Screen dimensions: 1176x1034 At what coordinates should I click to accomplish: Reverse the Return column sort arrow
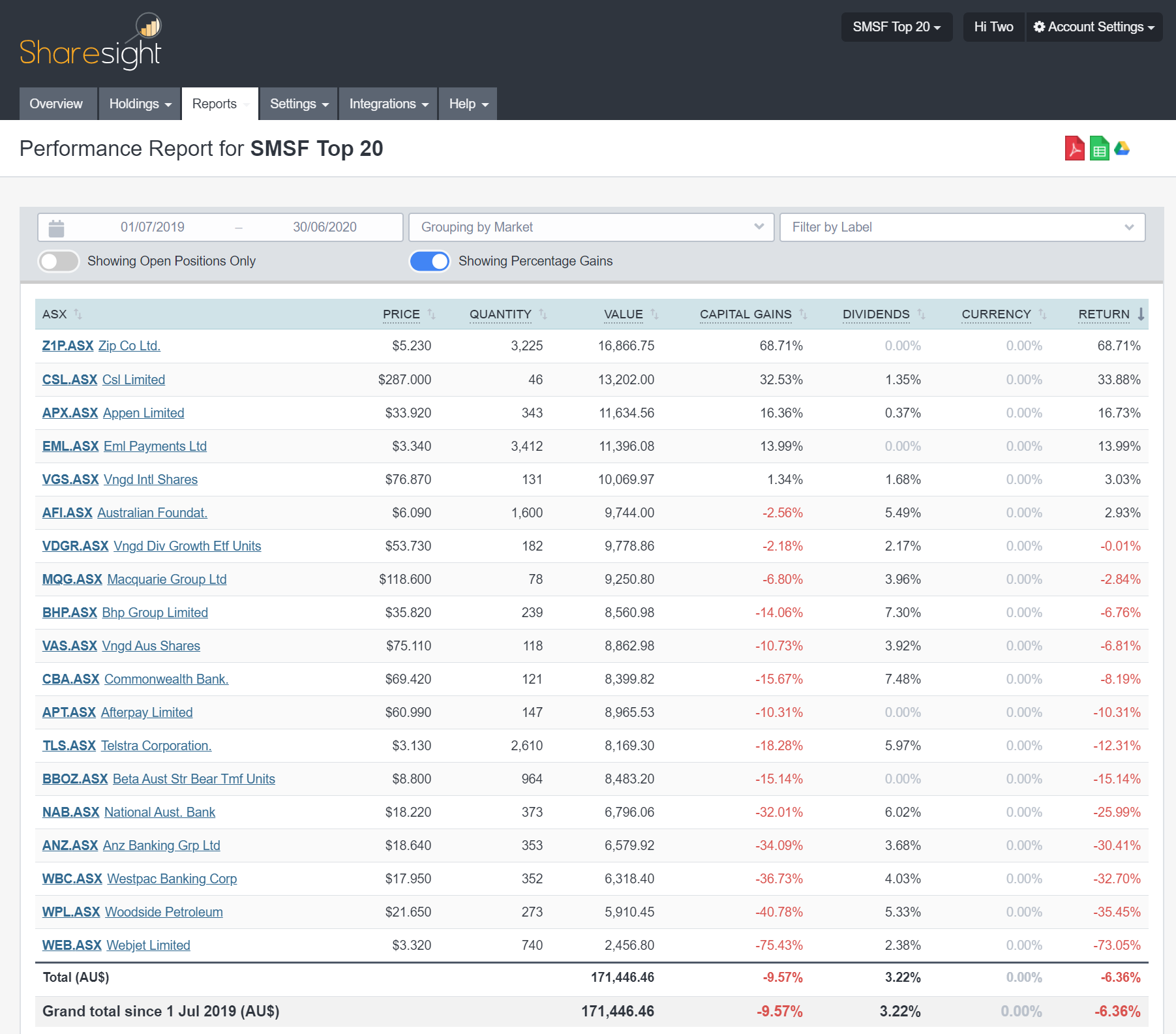1141,314
